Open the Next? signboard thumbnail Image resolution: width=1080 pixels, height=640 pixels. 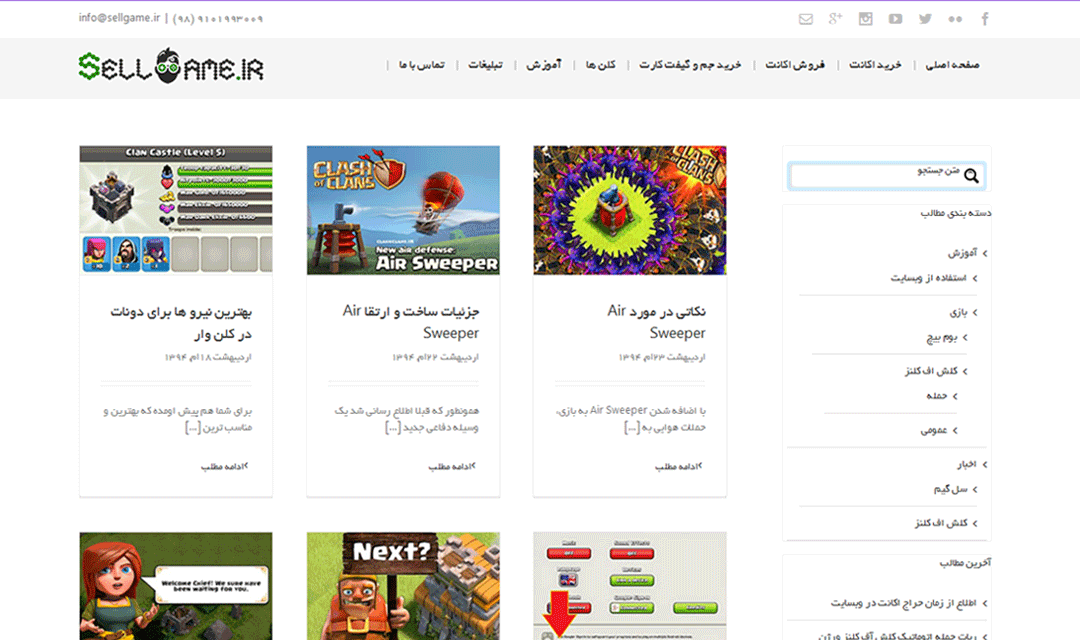click(403, 586)
